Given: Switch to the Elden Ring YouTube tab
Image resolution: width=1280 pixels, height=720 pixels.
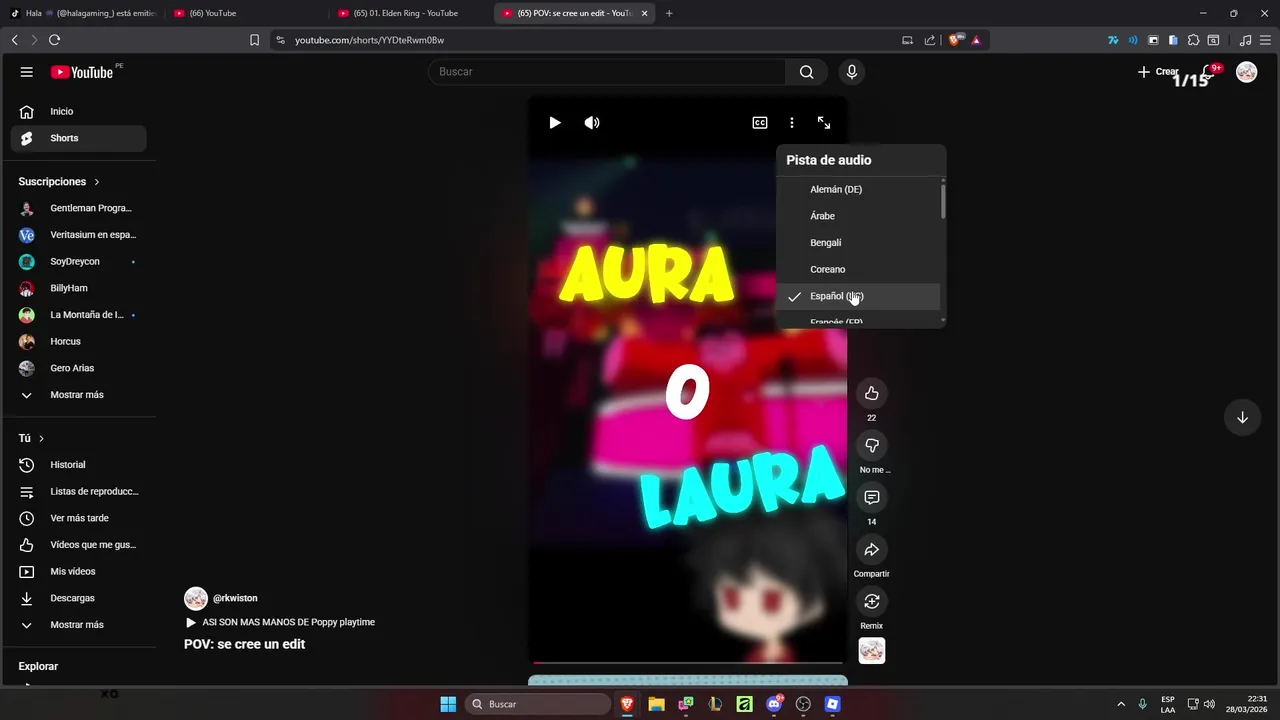Looking at the screenshot, I should click(406, 13).
